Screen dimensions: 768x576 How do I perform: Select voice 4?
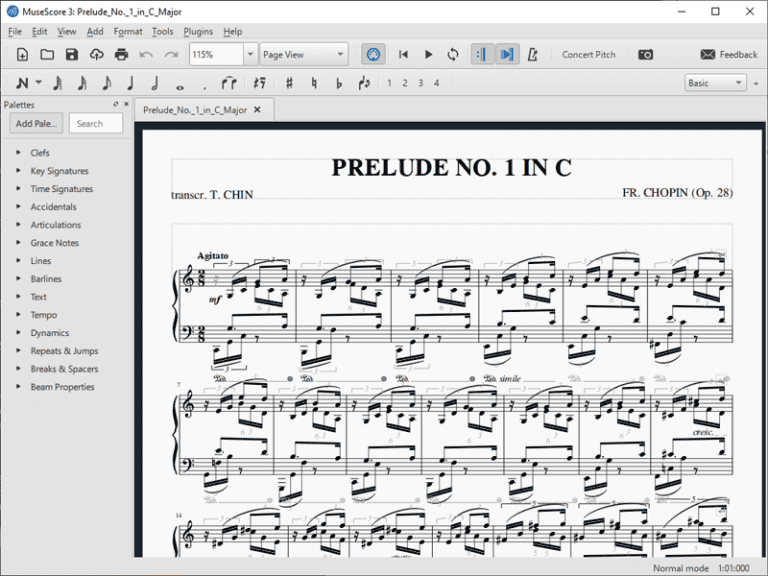tap(436, 83)
